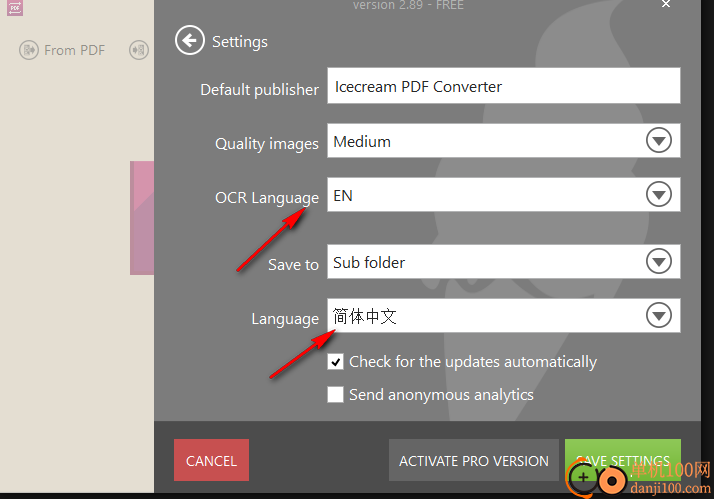Expand the interface Language dropdown arrow

pyautogui.click(x=658, y=316)
